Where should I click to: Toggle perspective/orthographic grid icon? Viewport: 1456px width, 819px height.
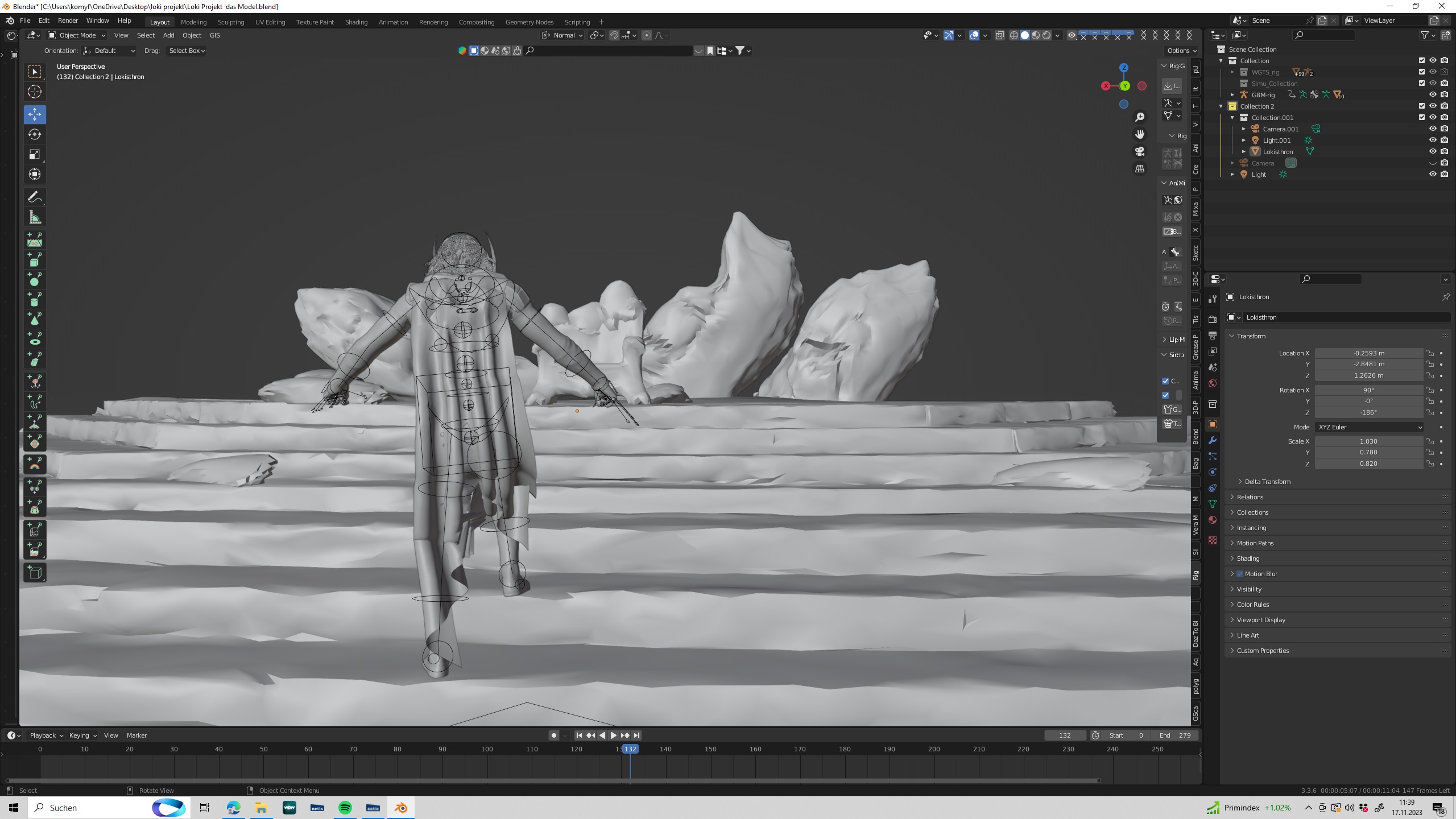coord(1140,168)
